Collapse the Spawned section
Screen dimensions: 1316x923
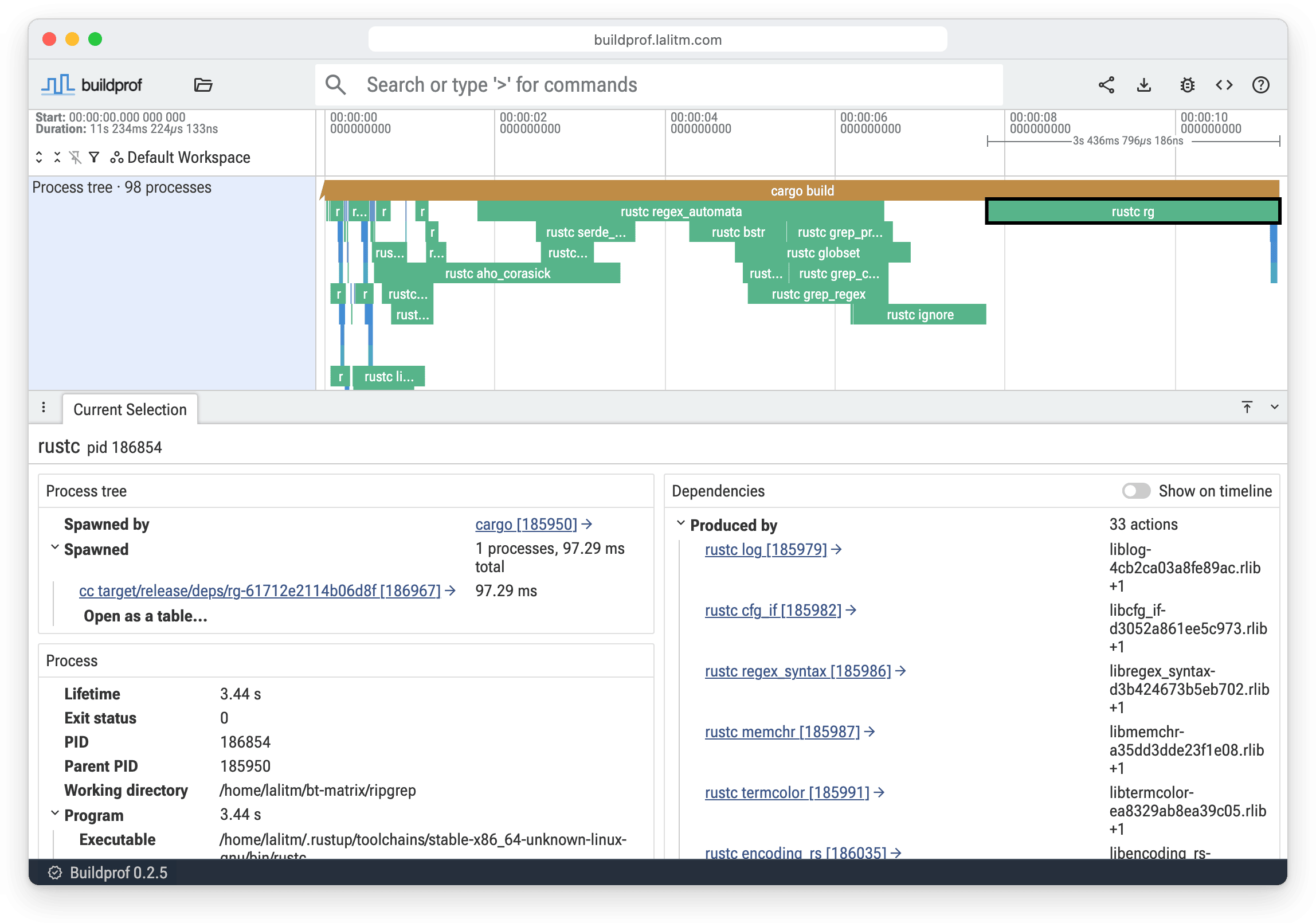[x=55, y=547]
